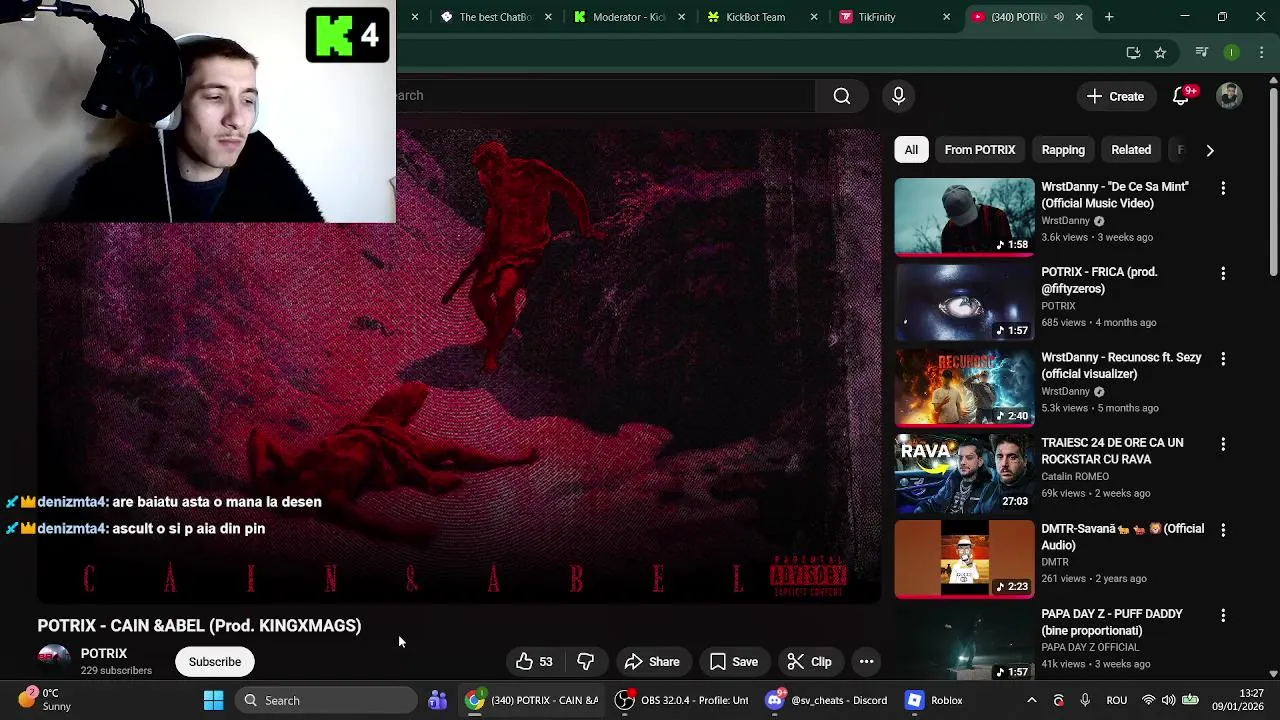This screenshot has width=1280, height=720.
Task: Open DMTR-Savană video thumbnail
Action: pyautogui.click(x=964, y=559)
